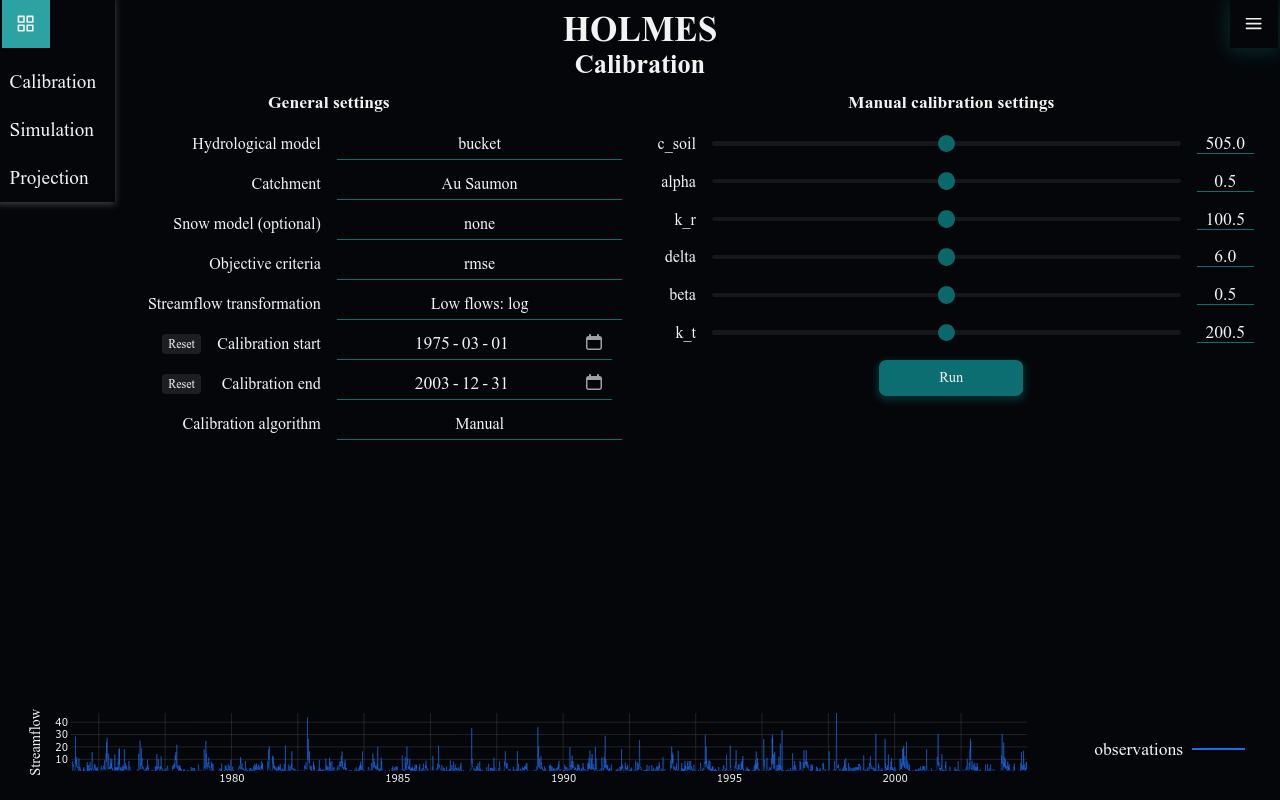Select the Calibration menu entry

(52, 81)
